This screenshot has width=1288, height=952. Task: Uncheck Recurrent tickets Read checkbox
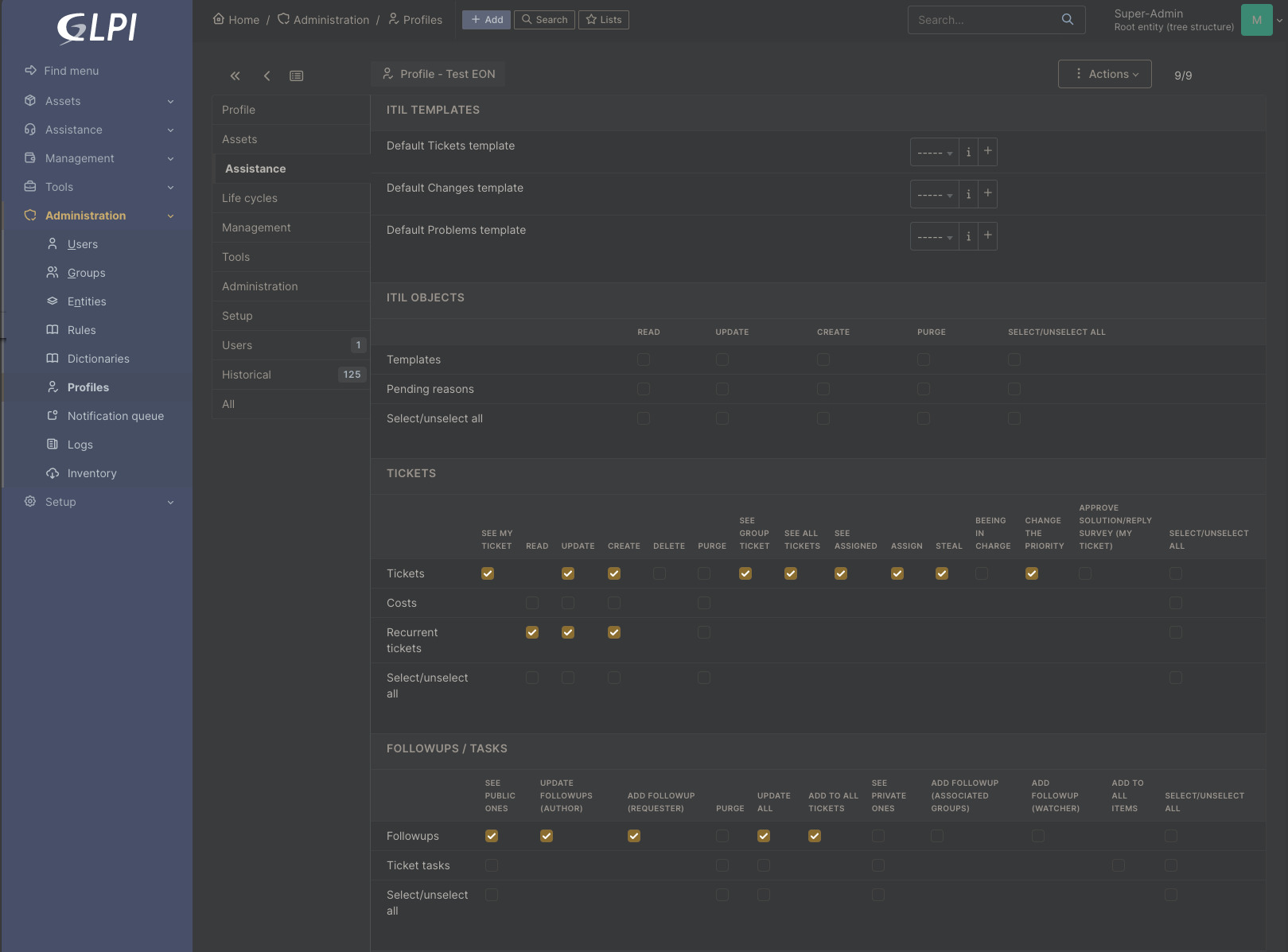pos(532,632)
